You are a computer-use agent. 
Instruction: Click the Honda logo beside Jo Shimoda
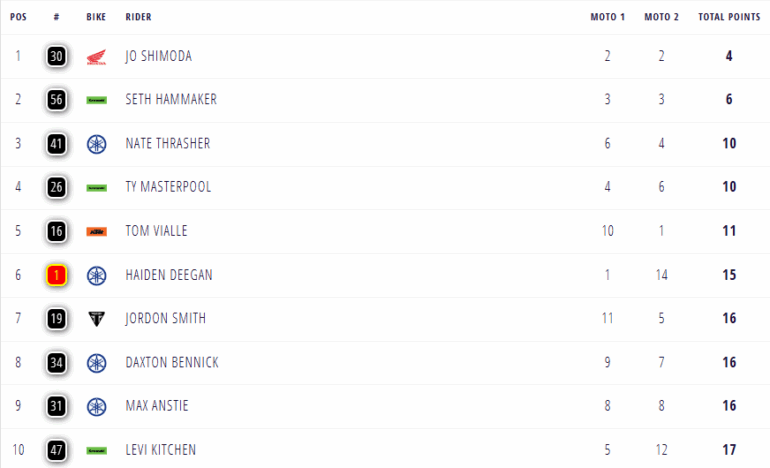click(96, 57)
